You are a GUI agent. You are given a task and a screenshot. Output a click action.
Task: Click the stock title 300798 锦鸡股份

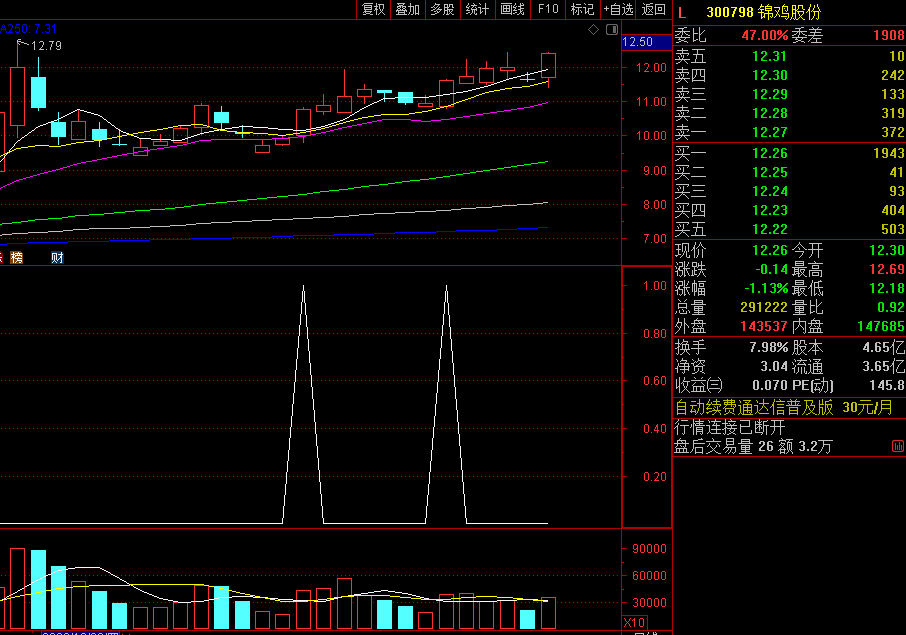point(764,13)
